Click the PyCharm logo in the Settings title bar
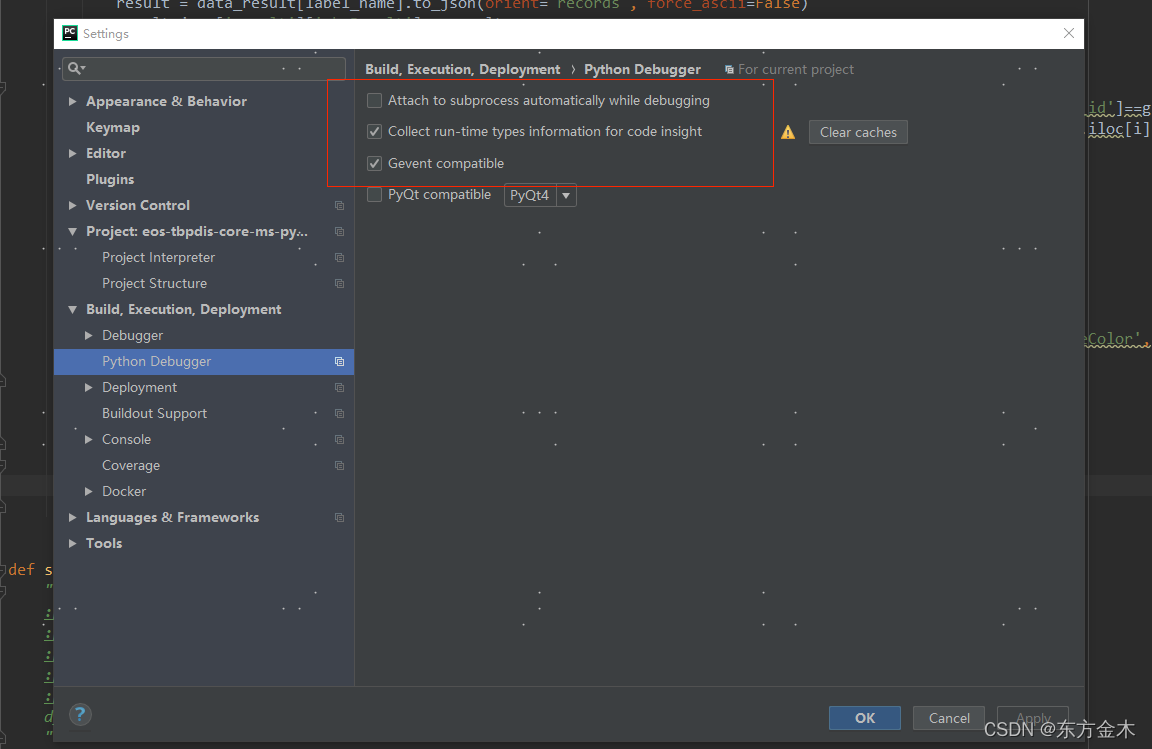 69,32
